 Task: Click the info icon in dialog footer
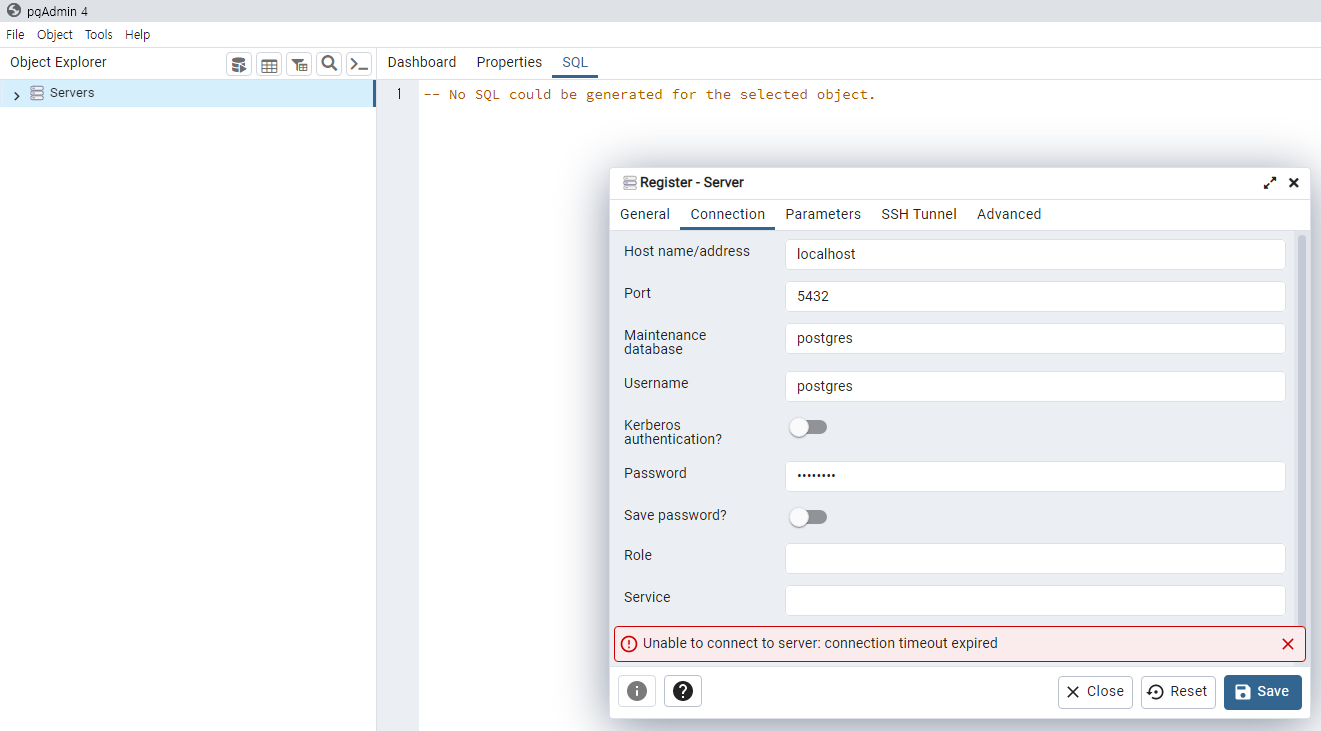tap(637, 691)
